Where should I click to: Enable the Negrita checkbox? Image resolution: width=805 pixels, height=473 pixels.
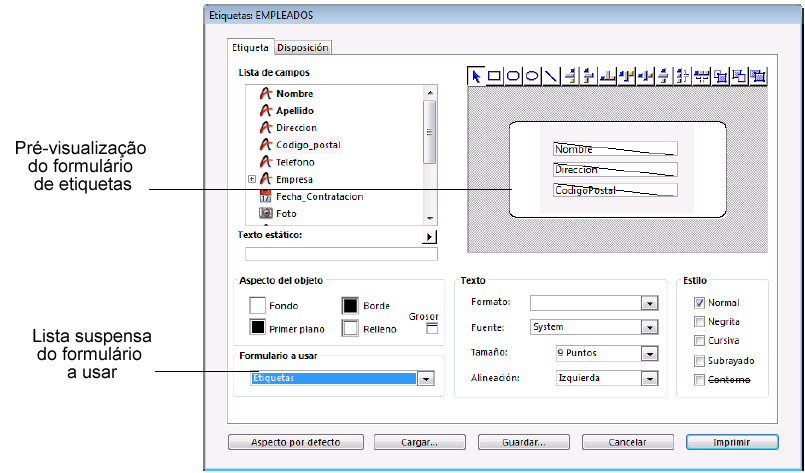(x=700, y=322)
